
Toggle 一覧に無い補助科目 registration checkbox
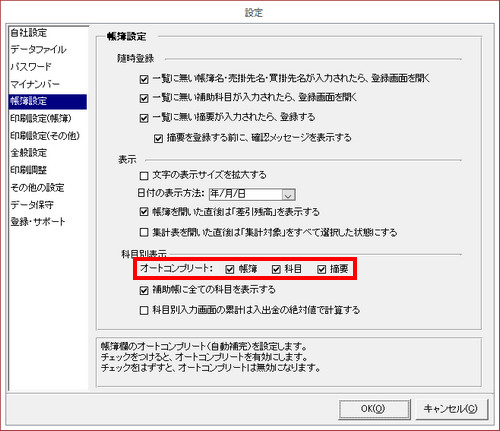point(144,99)
